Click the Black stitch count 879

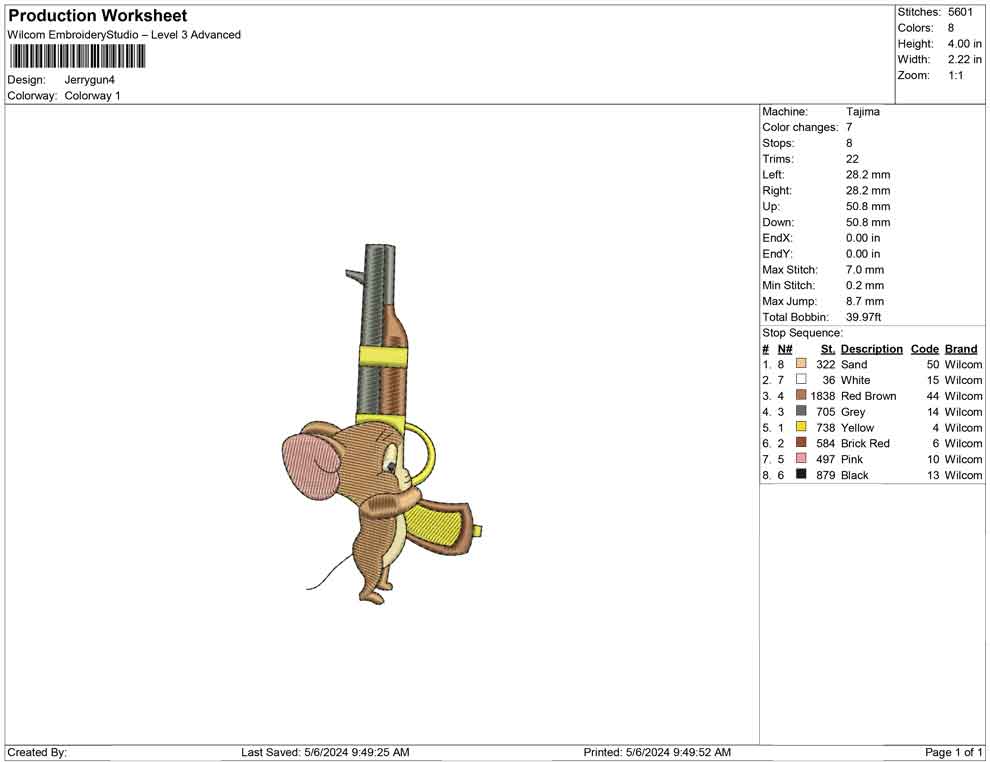[826, 475]
